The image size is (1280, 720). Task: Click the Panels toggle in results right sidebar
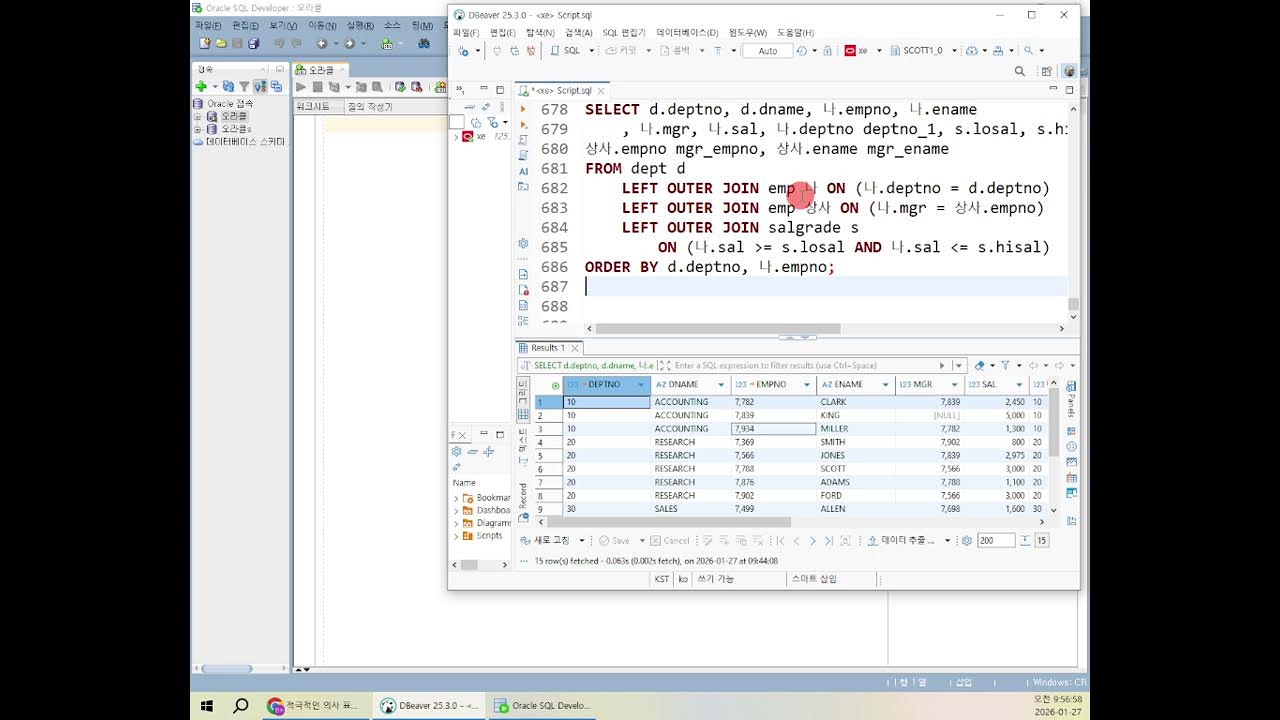click(x=1070, y=399)
